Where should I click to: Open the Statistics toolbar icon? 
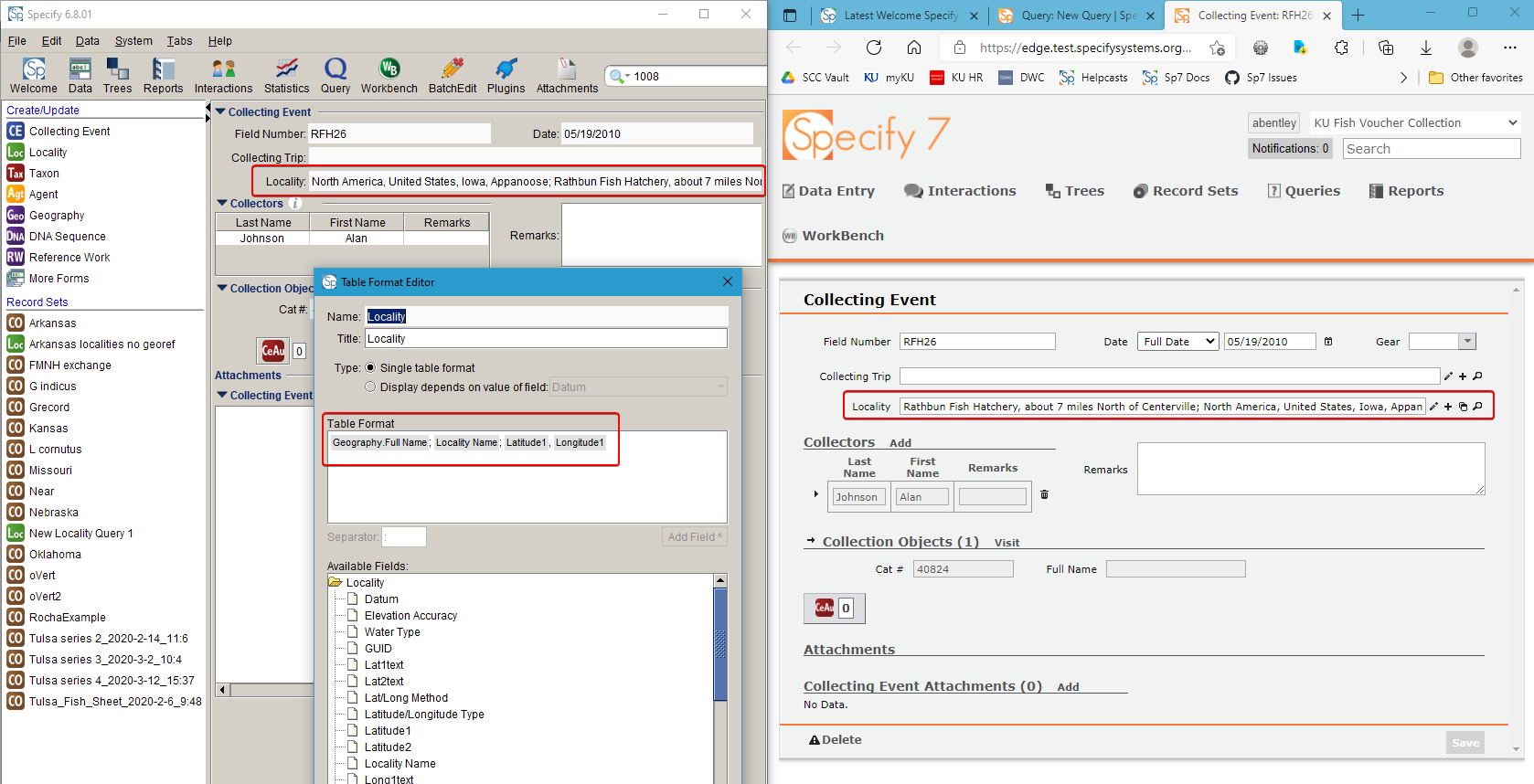point(286,75)
